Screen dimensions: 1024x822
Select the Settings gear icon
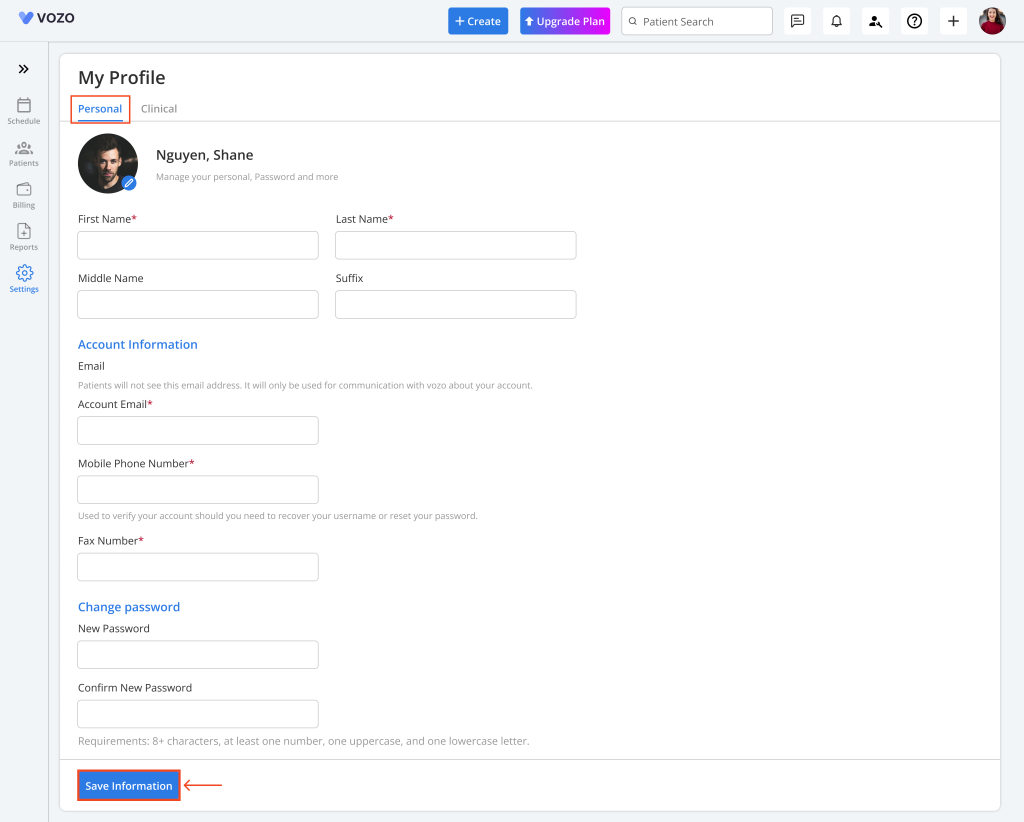point(24,274)
